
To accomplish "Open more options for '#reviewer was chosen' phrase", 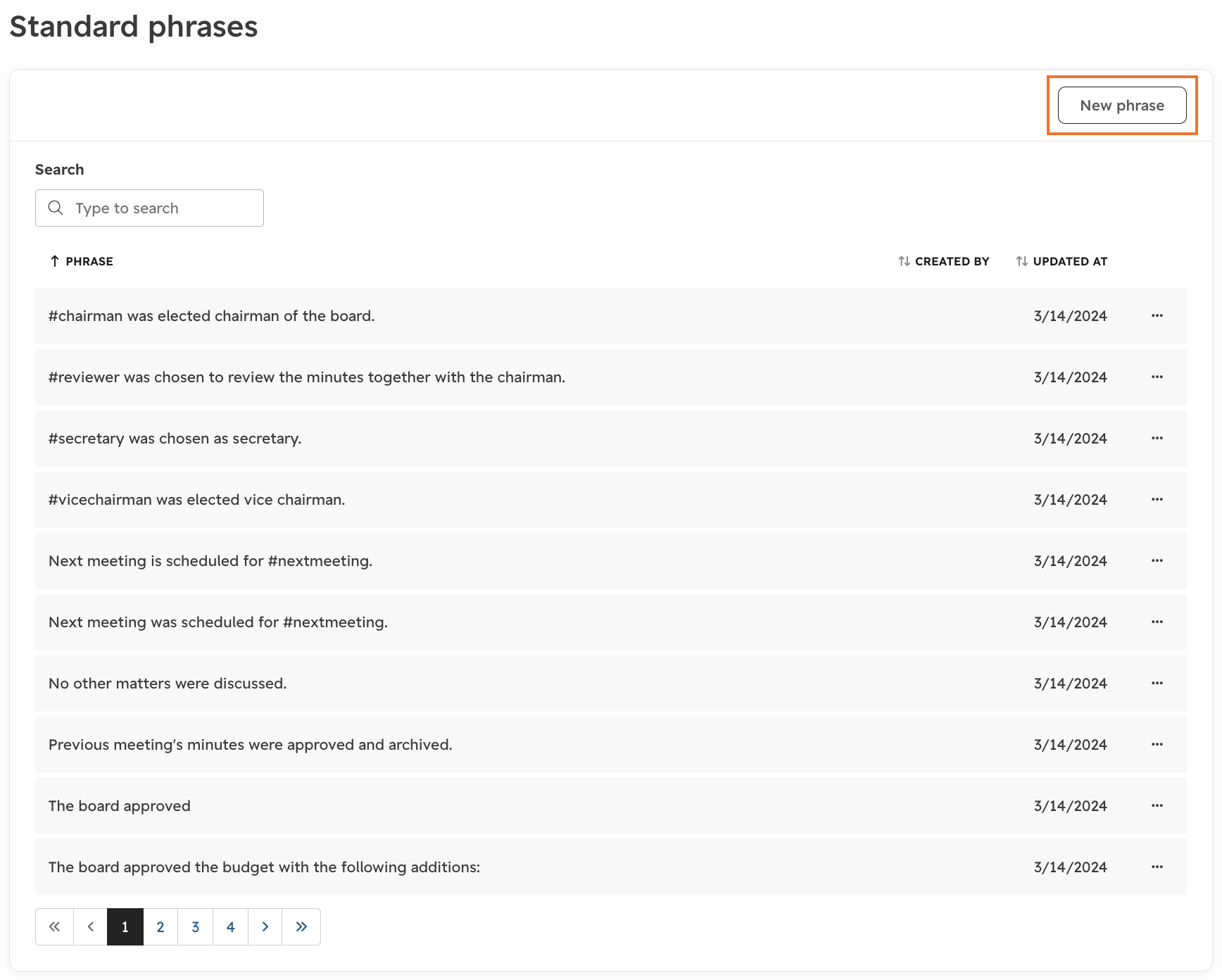I will click(1157, 377).
